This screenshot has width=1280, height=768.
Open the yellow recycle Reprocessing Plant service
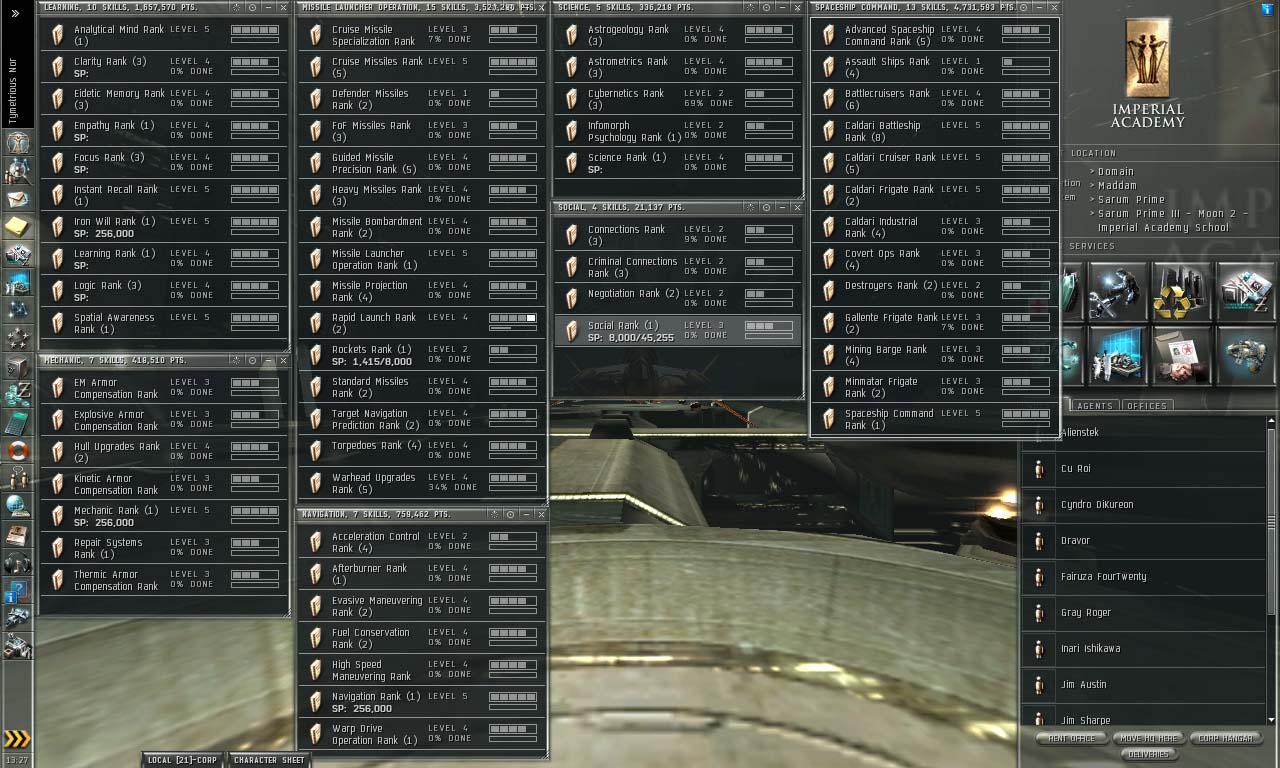tap(1181, 292)
